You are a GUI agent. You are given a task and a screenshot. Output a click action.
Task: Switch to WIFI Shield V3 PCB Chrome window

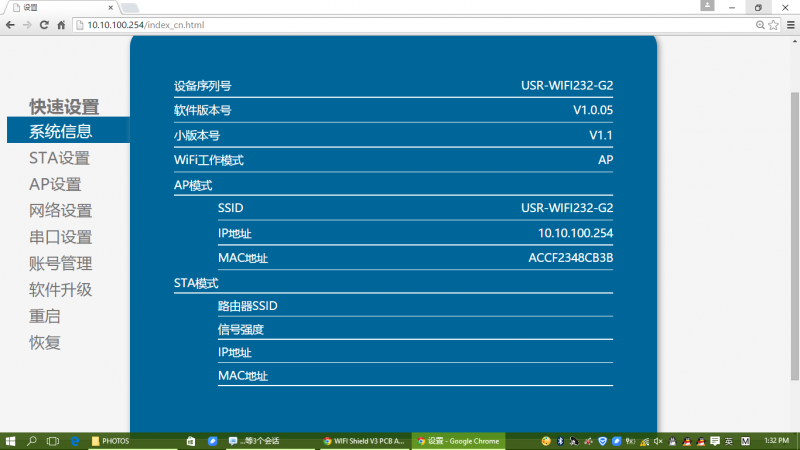(364, 441)
